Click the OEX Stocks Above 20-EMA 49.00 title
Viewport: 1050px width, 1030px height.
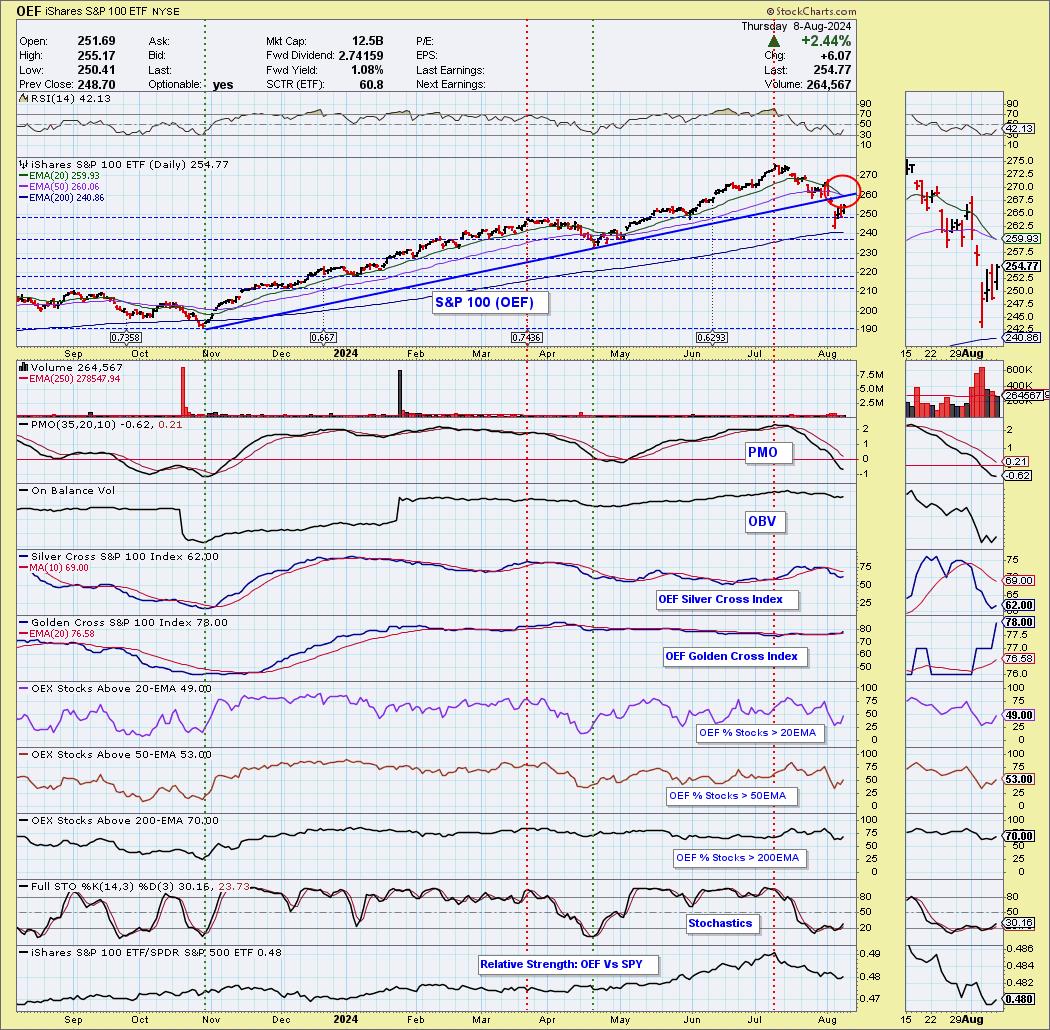[121, 688]
